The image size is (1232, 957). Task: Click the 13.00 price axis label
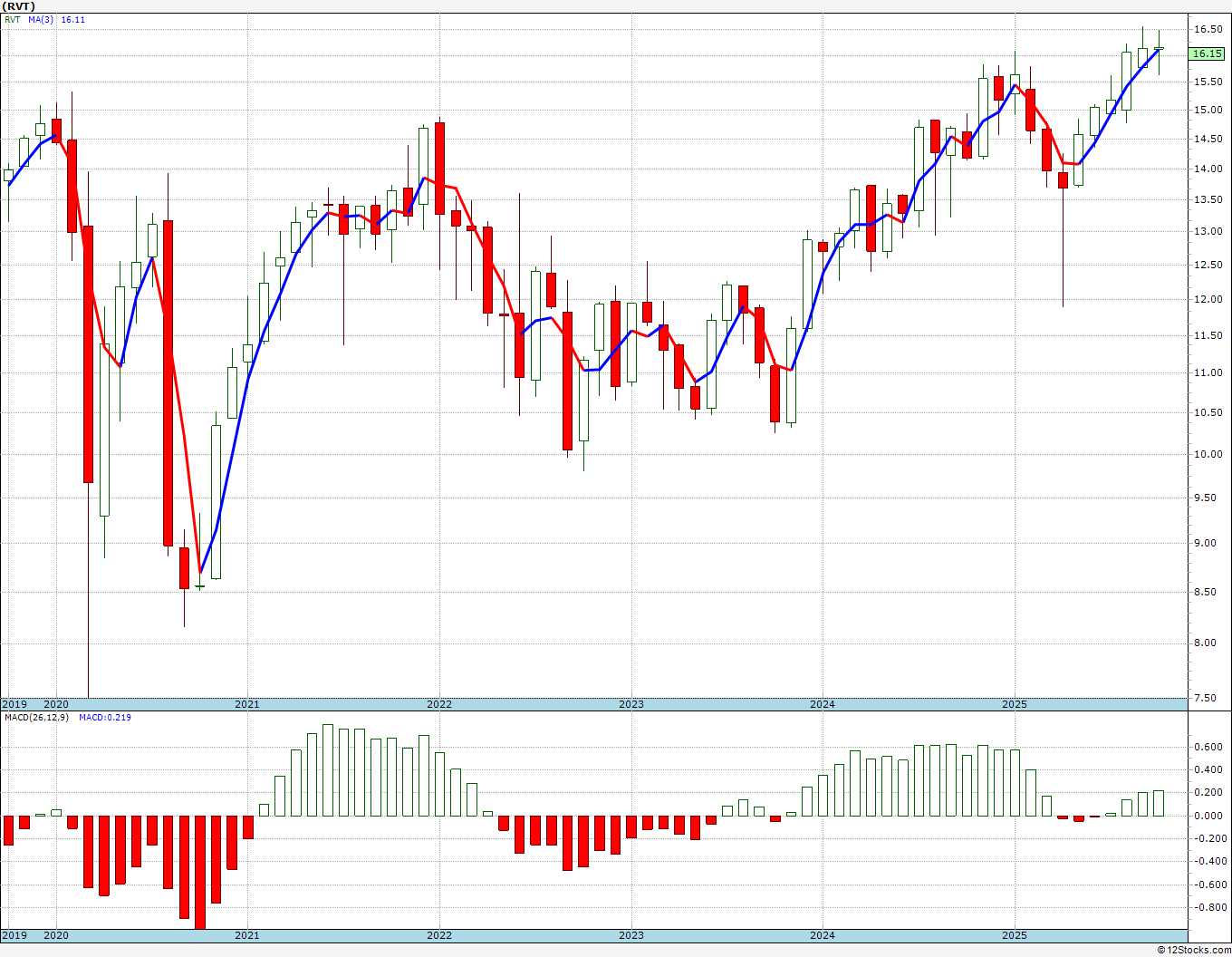coord(1208,232)
